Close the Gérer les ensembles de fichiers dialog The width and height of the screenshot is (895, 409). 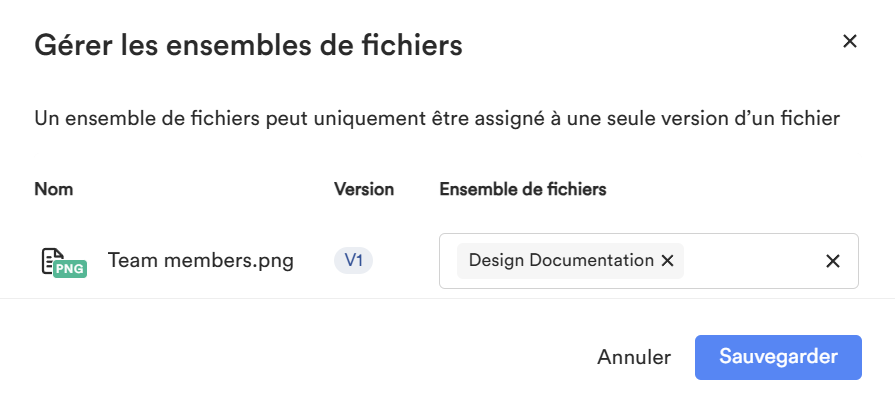[x=849, y=41]
